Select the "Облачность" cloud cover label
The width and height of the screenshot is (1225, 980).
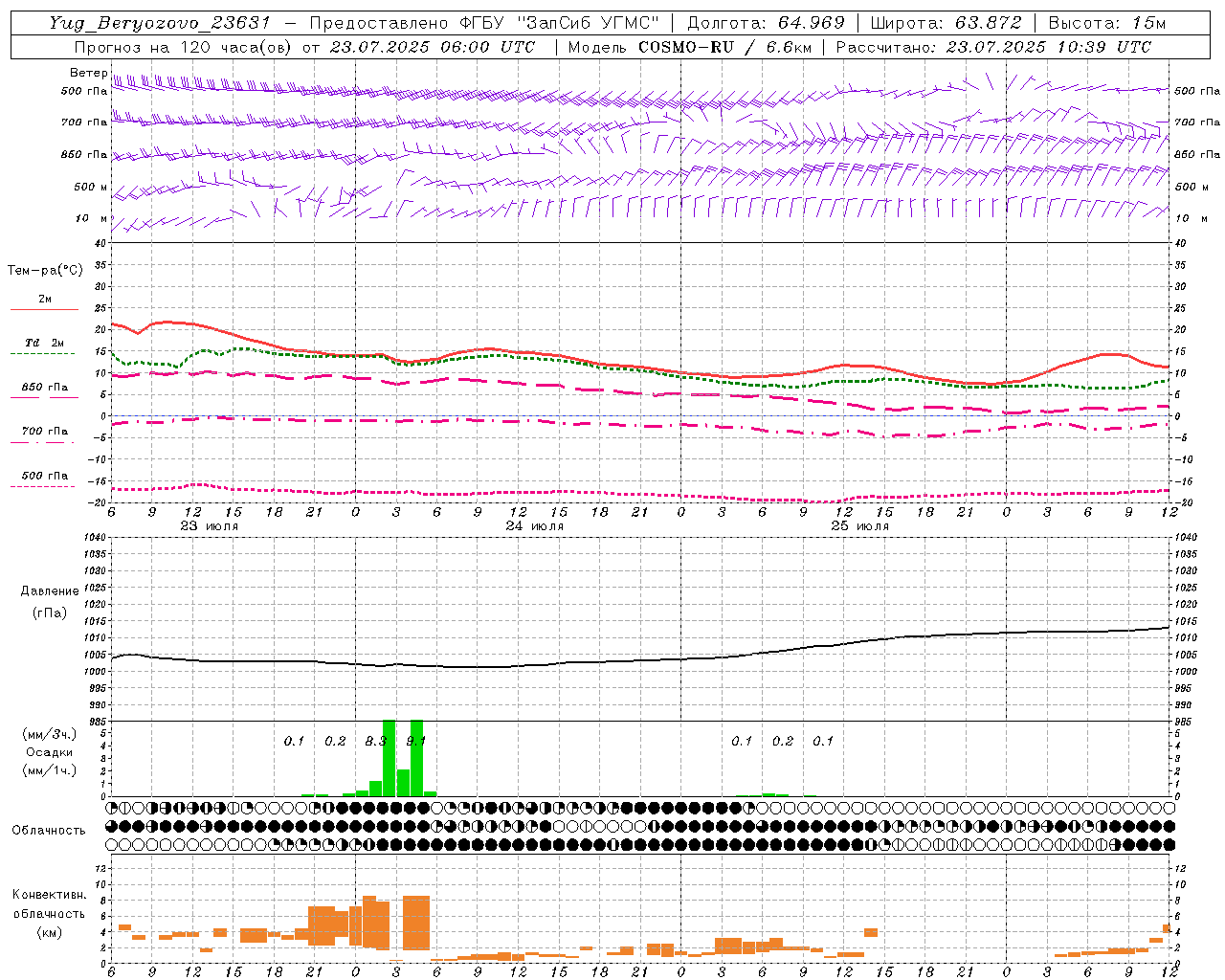[x=49, y=831]
